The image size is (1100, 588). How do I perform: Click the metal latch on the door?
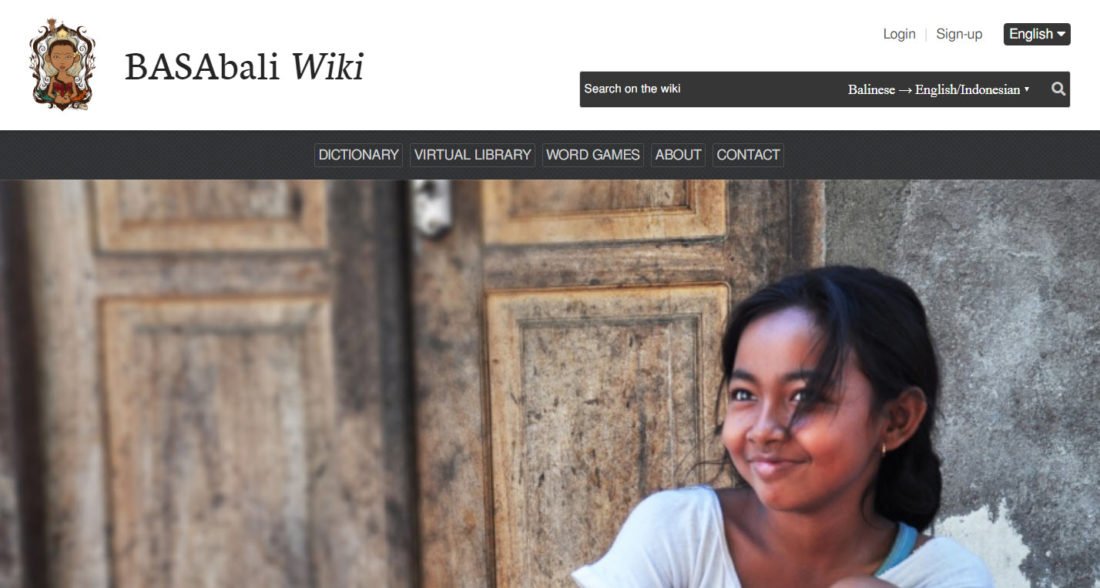[x=431, y=207]
